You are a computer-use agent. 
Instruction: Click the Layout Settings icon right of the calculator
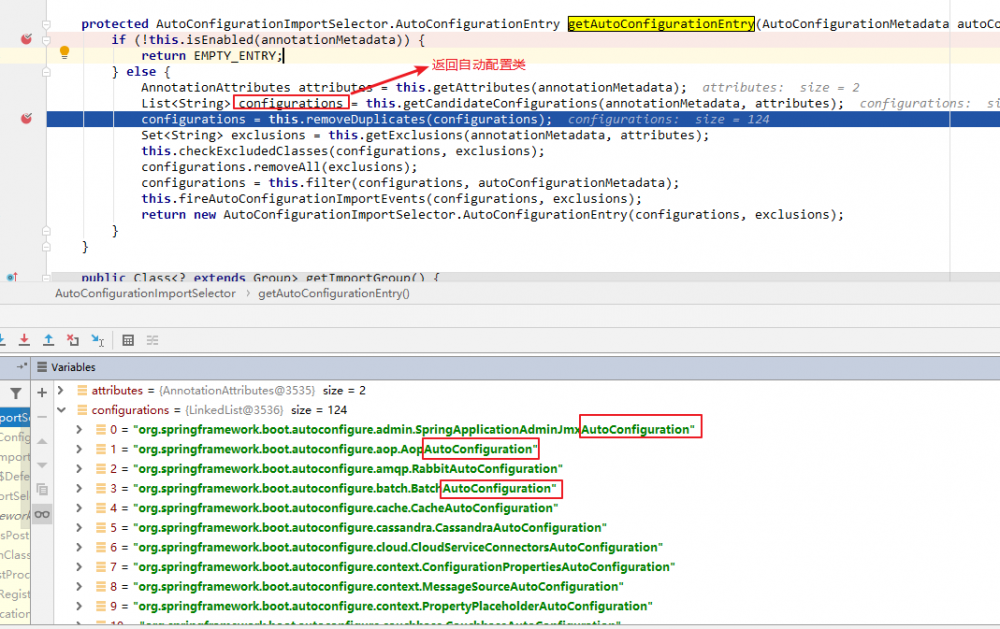pyautogui.click(x=151, y=340)
